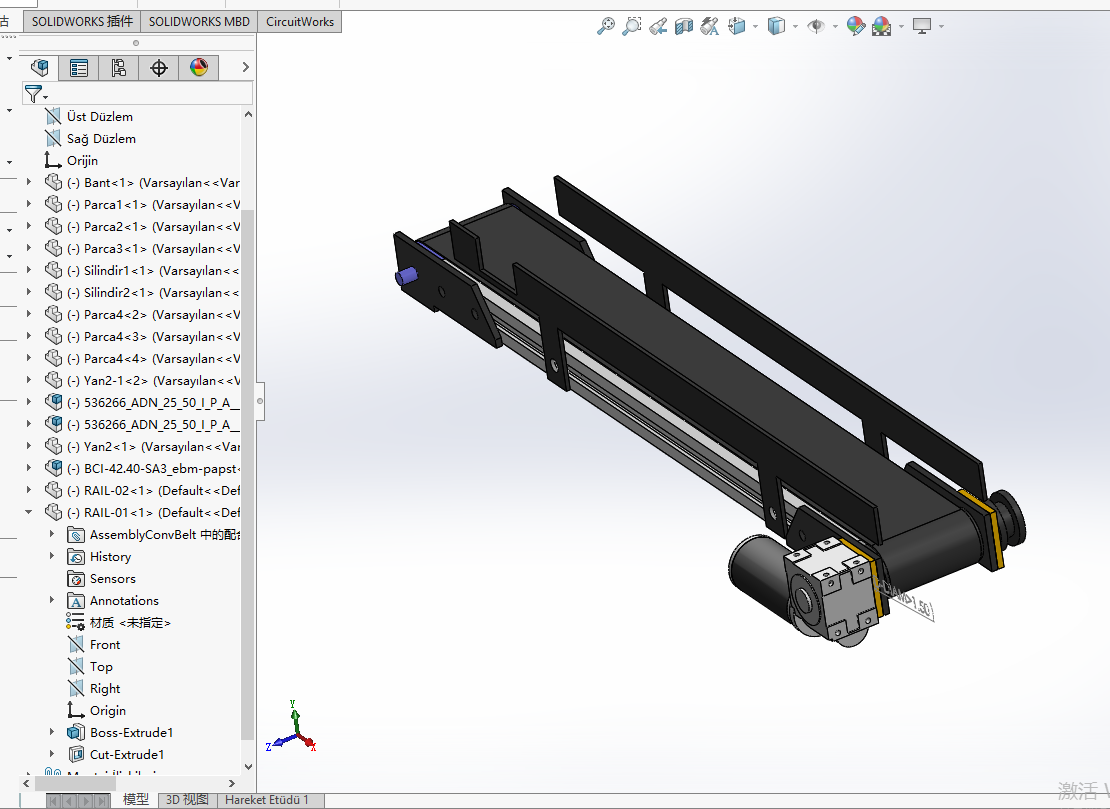Switch to the PropertyManager tab
1110x809 pixels.
79,67
